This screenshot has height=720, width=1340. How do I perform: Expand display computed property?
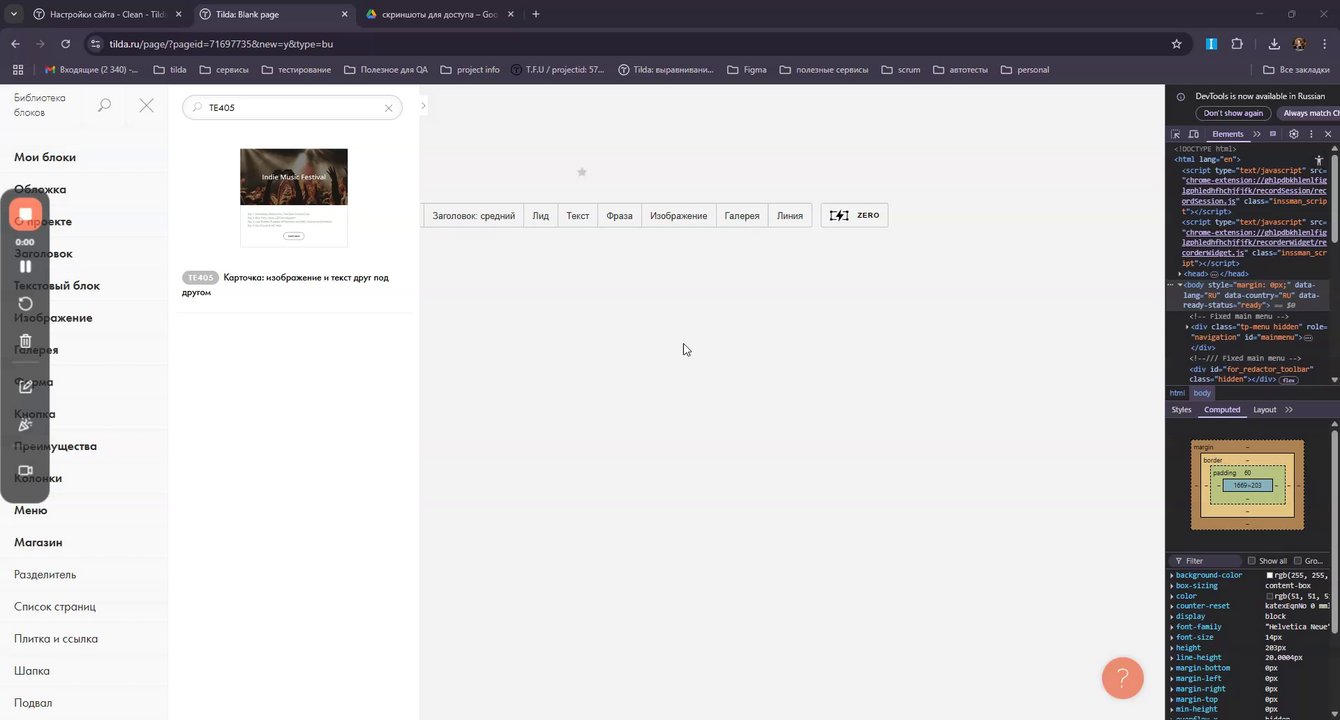click(x=1172, y=616)
